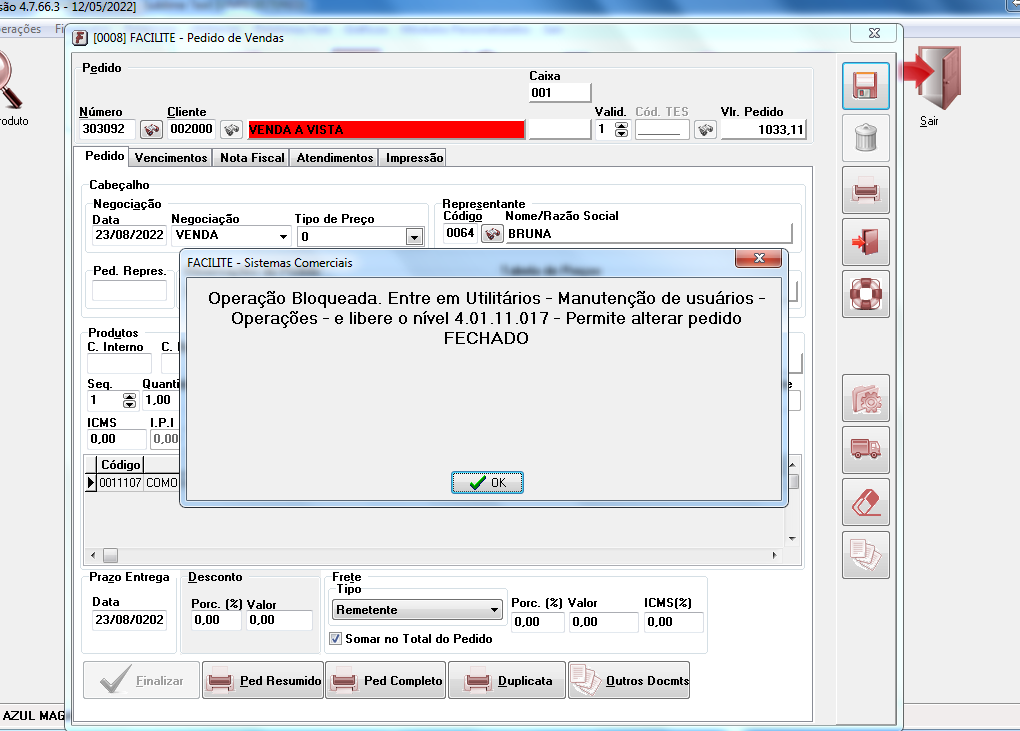Select product row 0011107 in grid
The width and height of the screenshot is (1020, 731).
tap(132, 483)
